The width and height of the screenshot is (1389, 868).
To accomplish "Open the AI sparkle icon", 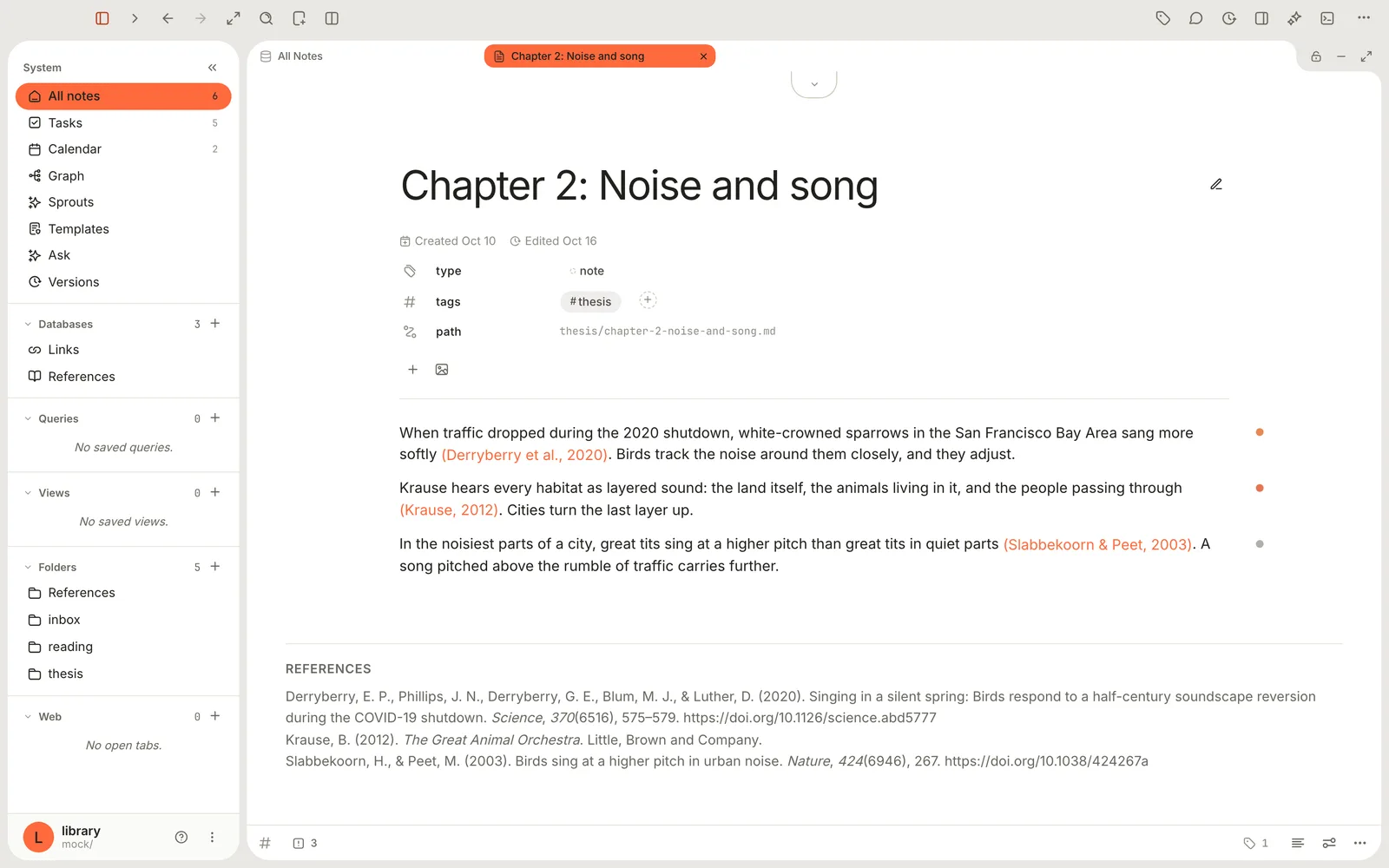I will [x=1294, y=18].
